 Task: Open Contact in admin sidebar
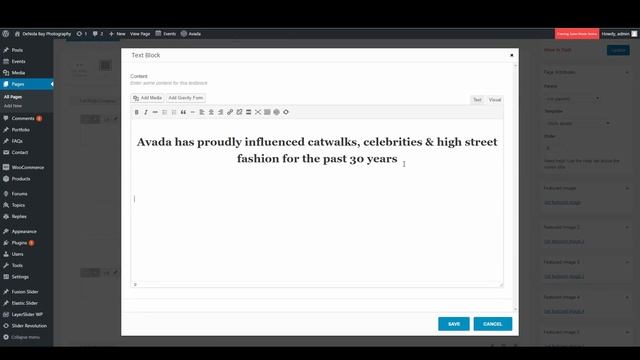(x=27, y=152)
